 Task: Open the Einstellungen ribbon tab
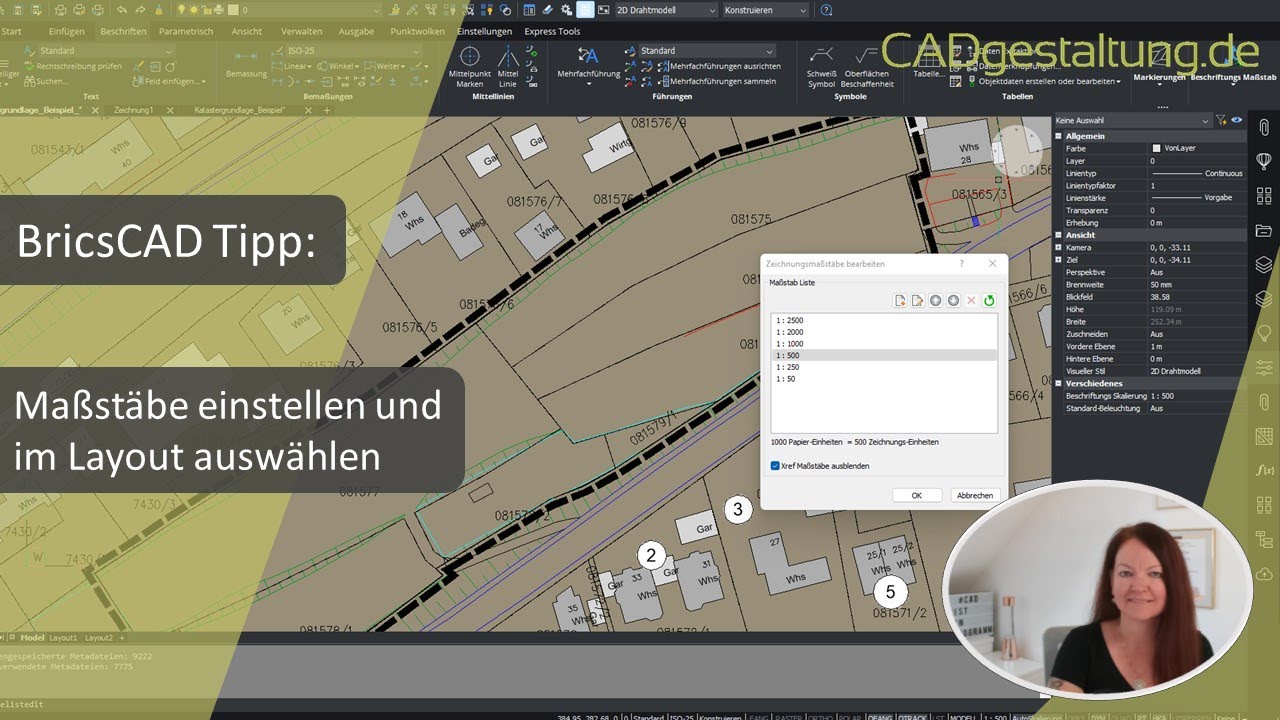484,31
